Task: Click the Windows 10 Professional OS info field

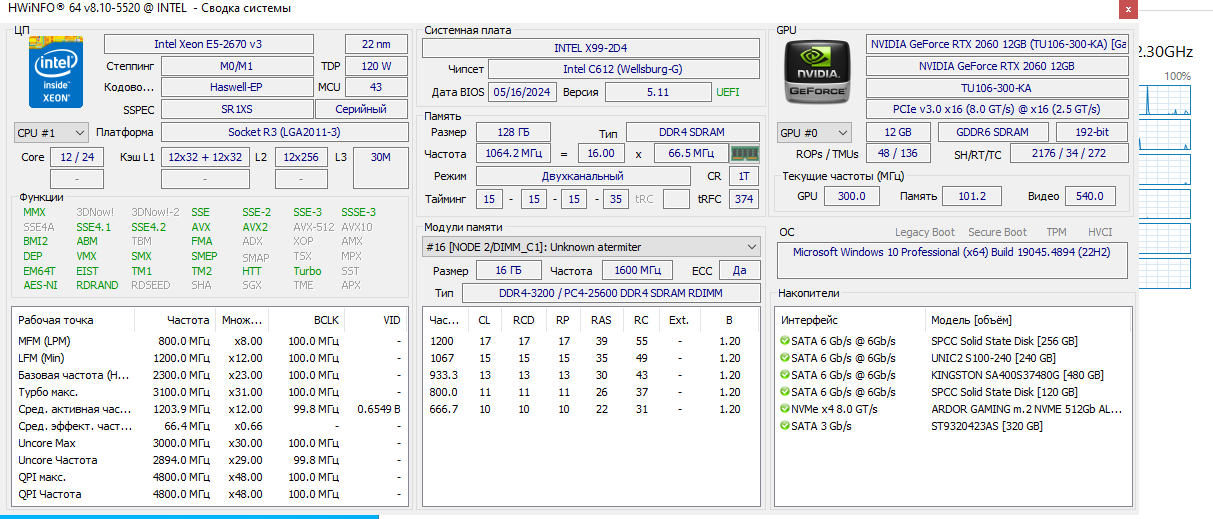Action: point(952,253)
